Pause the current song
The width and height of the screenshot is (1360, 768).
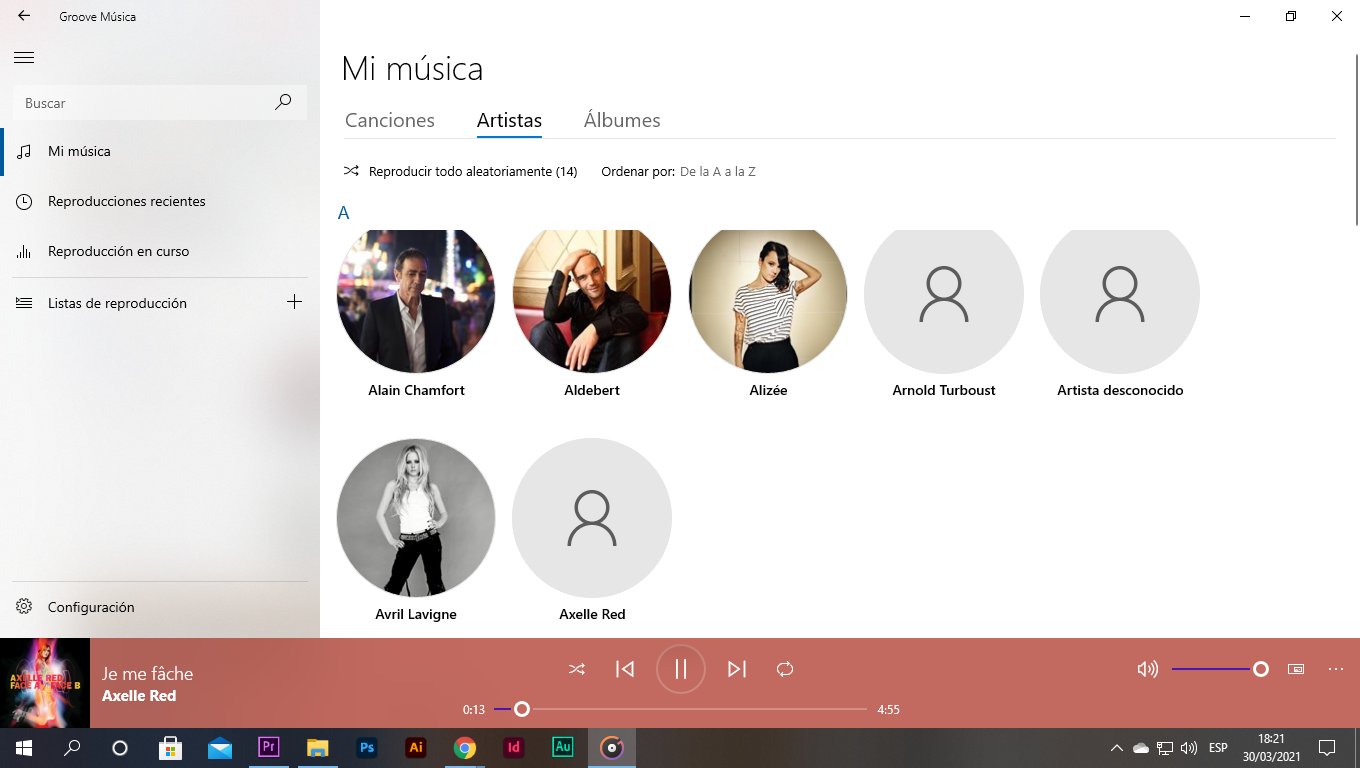click(681, 669)
